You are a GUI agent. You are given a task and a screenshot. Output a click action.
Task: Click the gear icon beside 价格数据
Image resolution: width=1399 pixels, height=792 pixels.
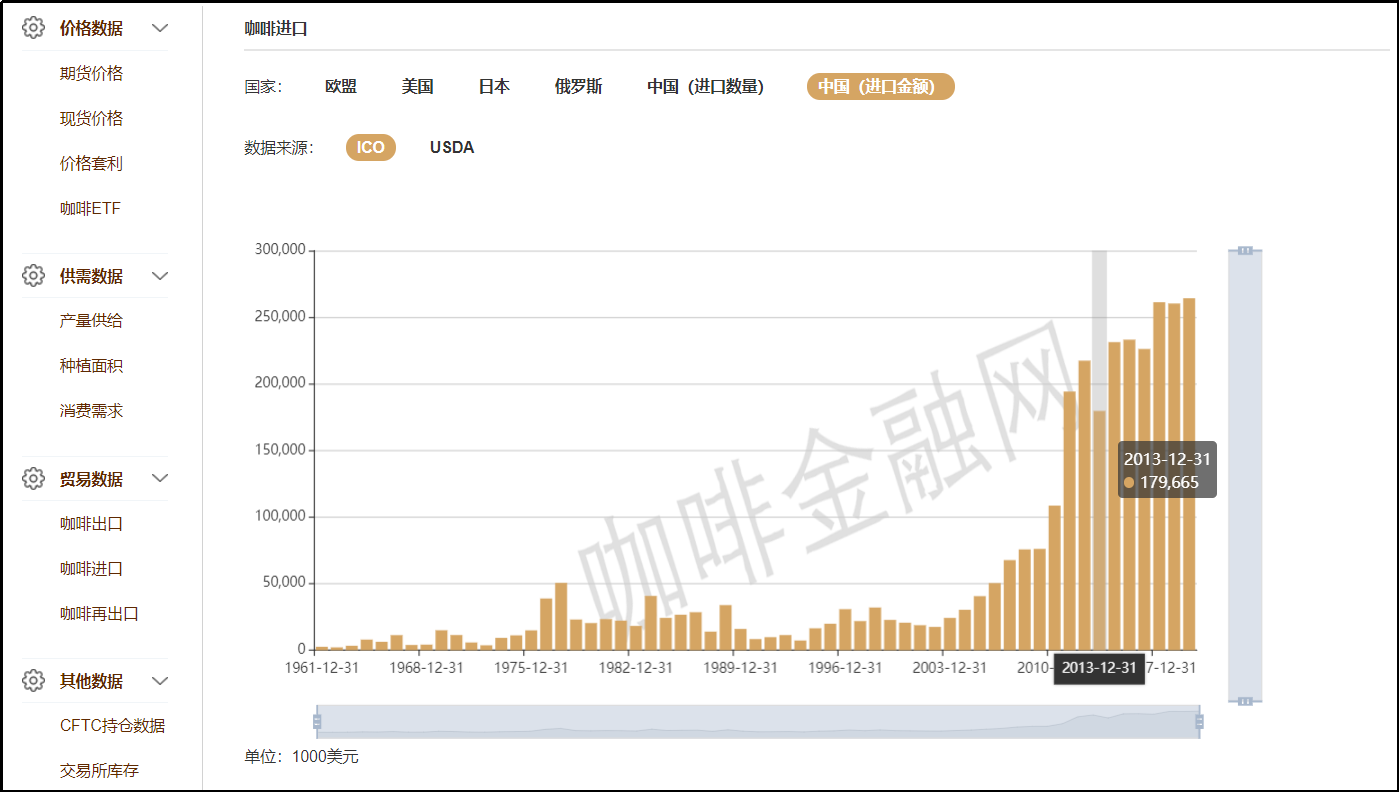tap(34, 28)
